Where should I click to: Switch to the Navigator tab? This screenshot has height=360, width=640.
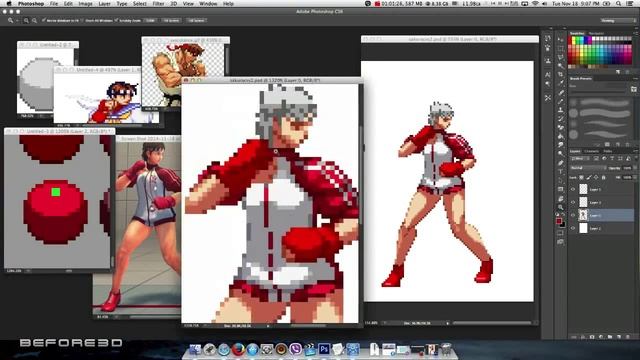pos(596,33)
